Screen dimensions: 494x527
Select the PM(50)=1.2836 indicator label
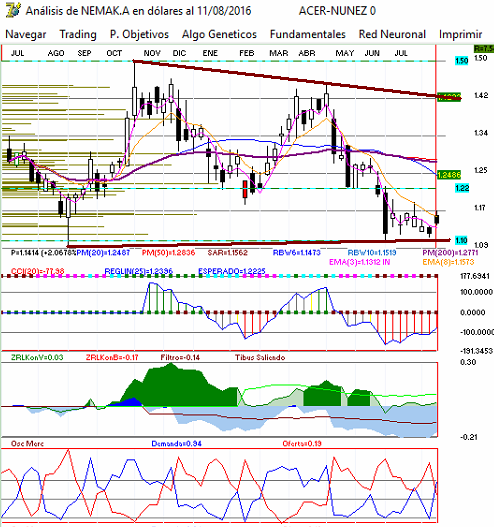click(x=168, y=252)
